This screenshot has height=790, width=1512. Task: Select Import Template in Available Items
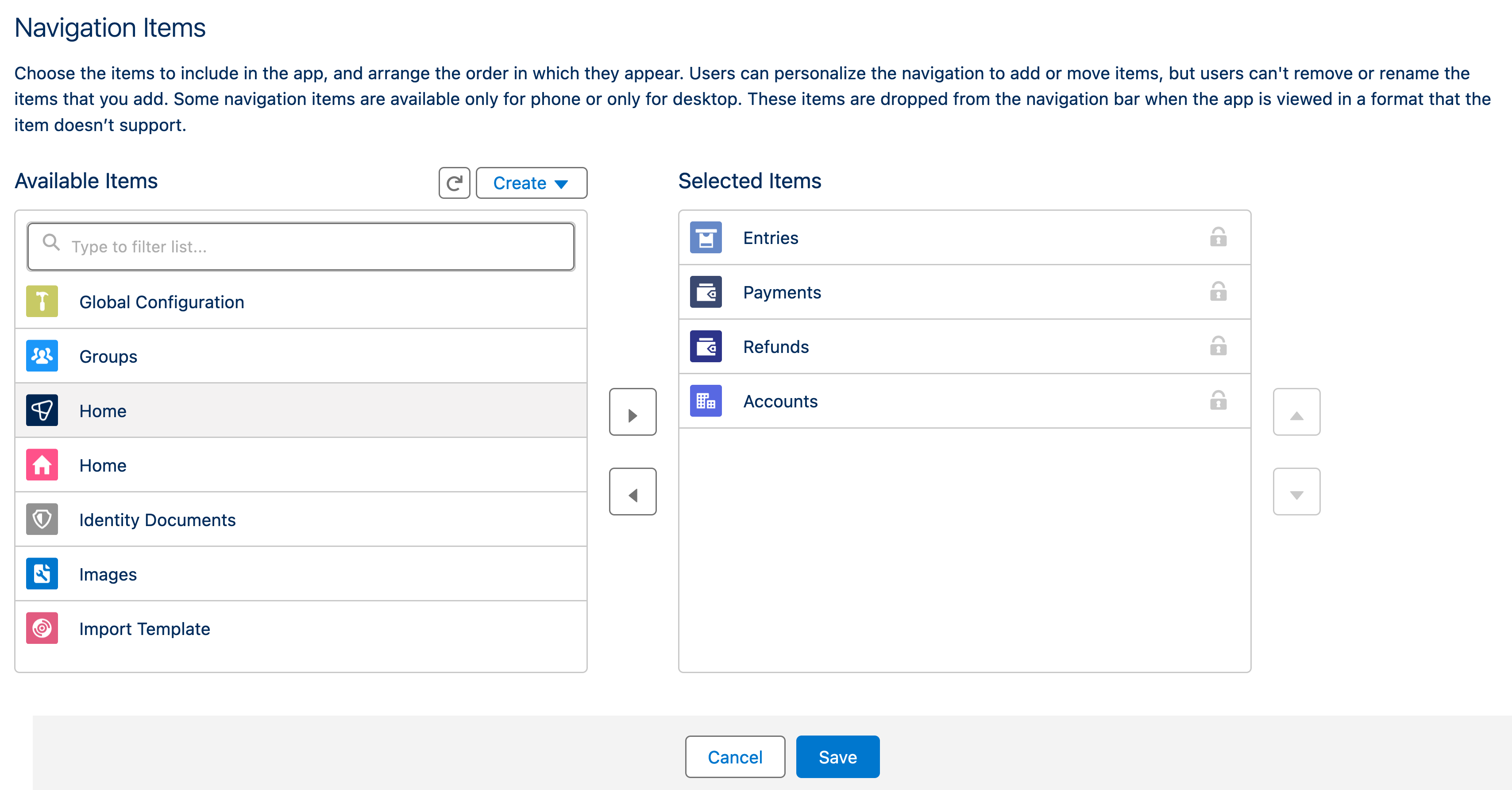click(x=301, y=629)
